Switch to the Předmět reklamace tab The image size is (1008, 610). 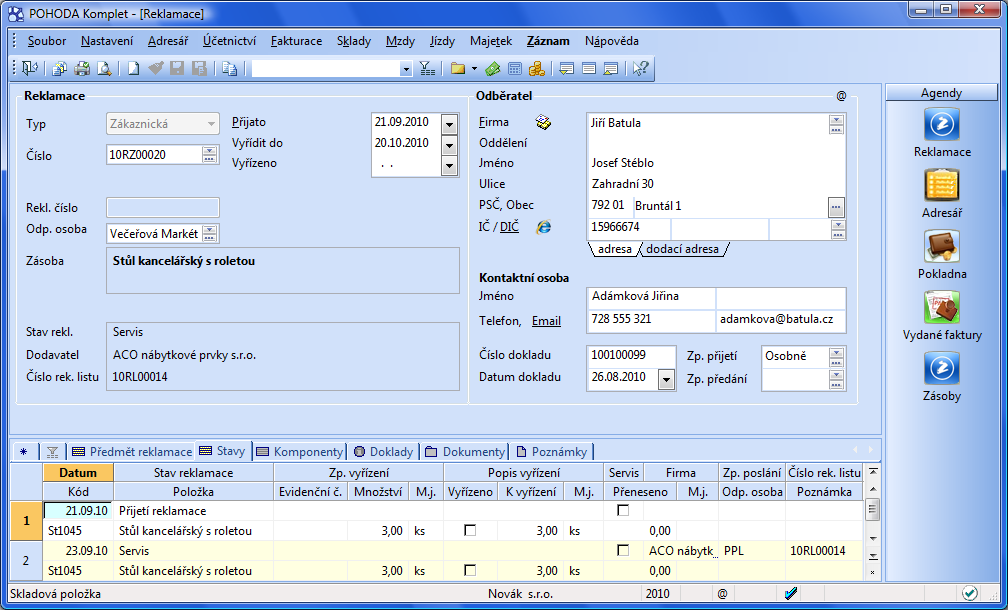[x=132, y=452]
